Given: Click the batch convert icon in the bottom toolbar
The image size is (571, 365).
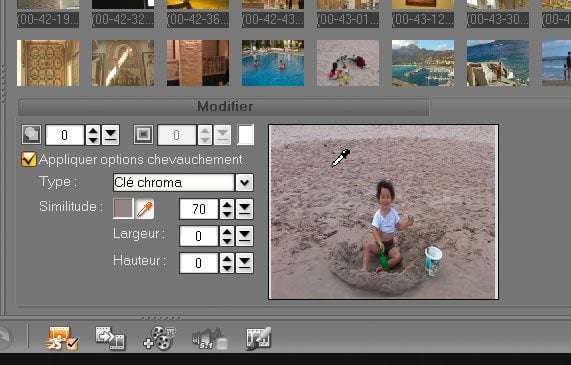Looking at the screenshot, I should tap(110, 338).
